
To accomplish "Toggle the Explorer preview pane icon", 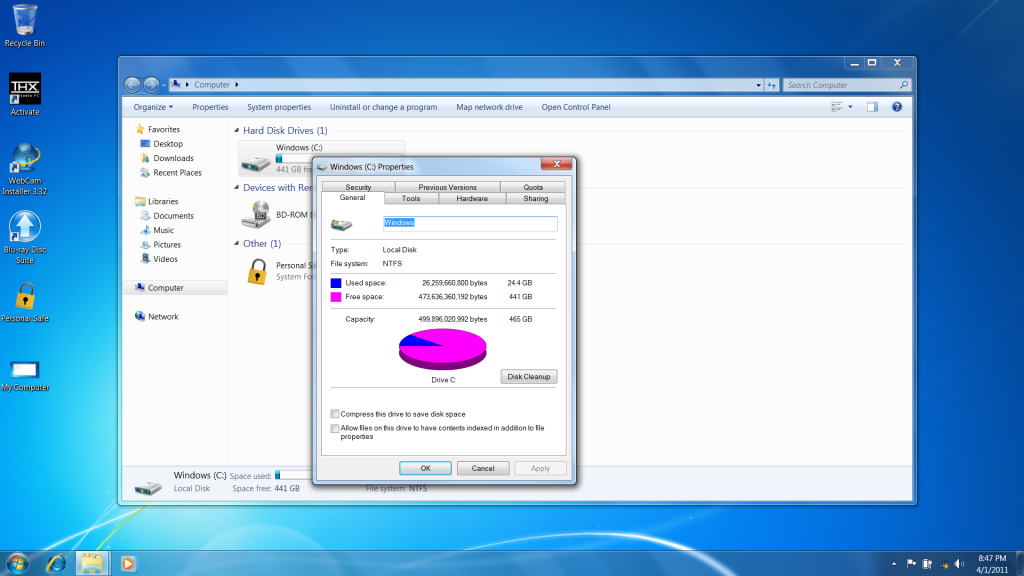I will point(872,107).
